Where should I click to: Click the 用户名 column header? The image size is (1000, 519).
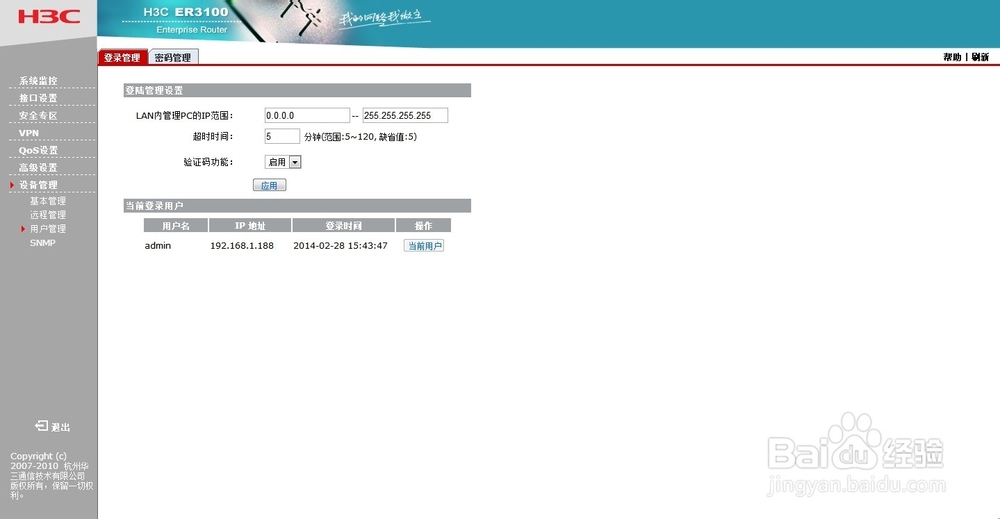point(176,226)
